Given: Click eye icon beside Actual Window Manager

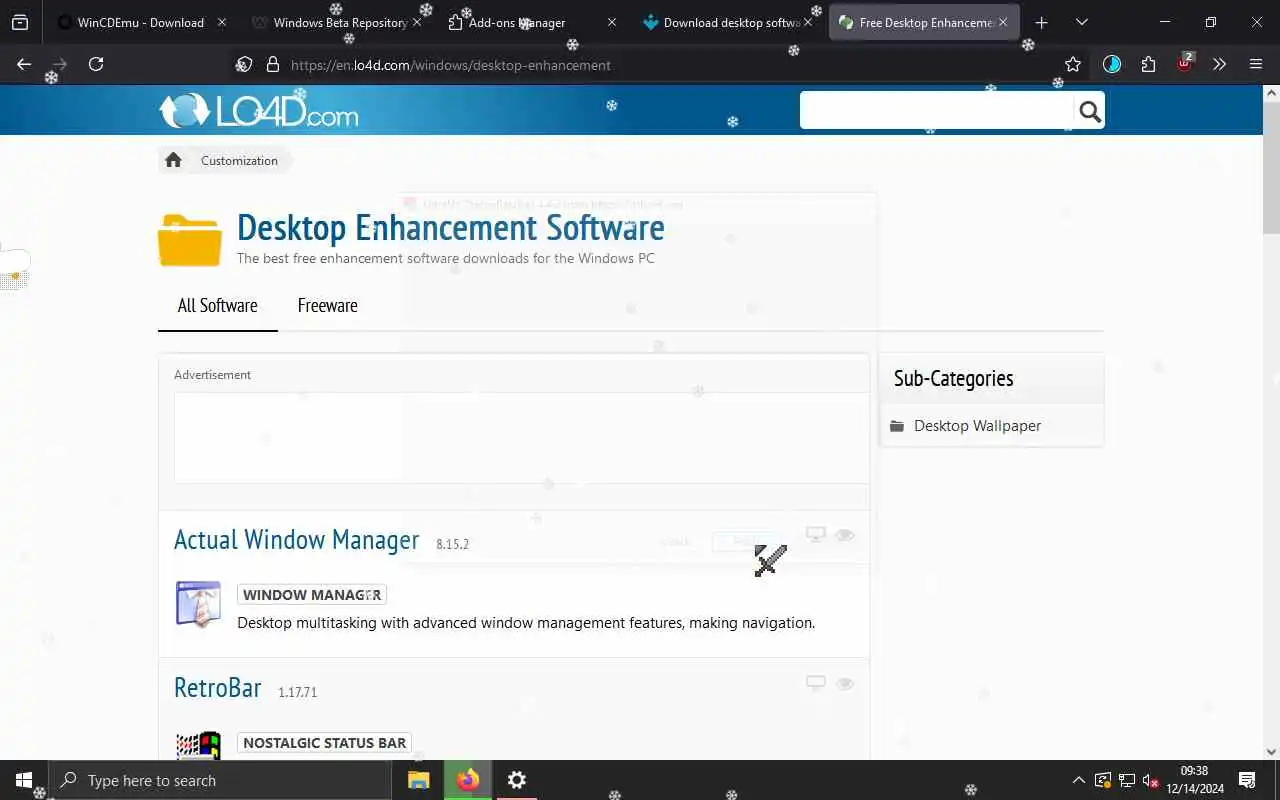Looking at the screenshot, I should pos(845,535).
